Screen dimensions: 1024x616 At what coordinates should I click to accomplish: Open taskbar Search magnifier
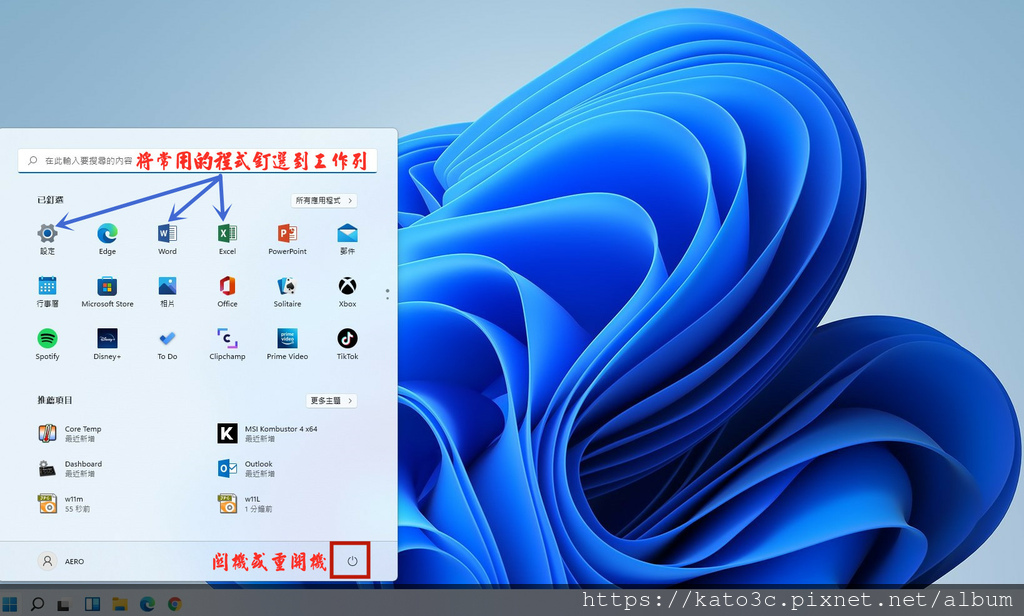pyautogui.click(x=37, y=604)
